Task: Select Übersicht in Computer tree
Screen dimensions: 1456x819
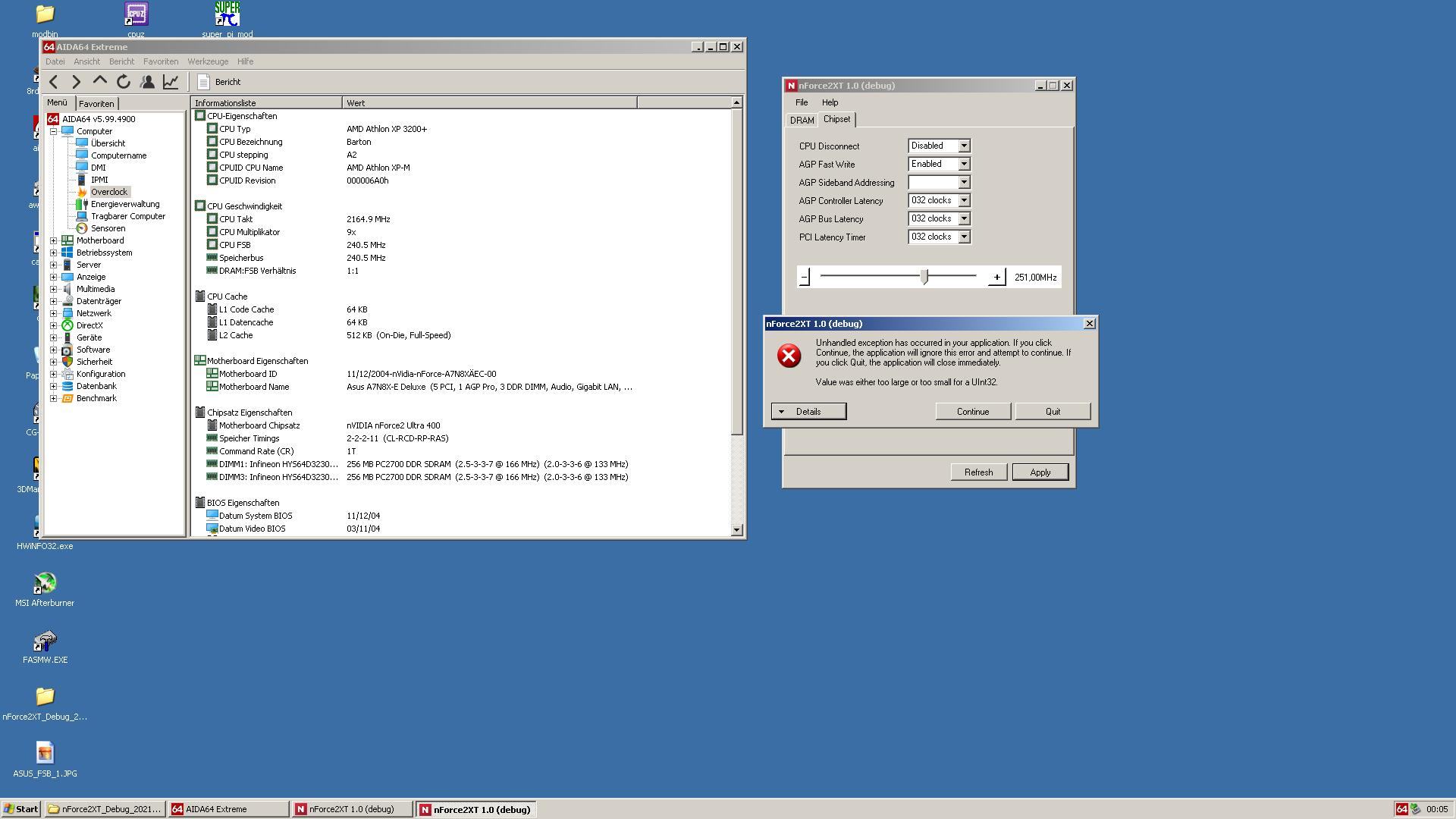Action: coord(108,143)
